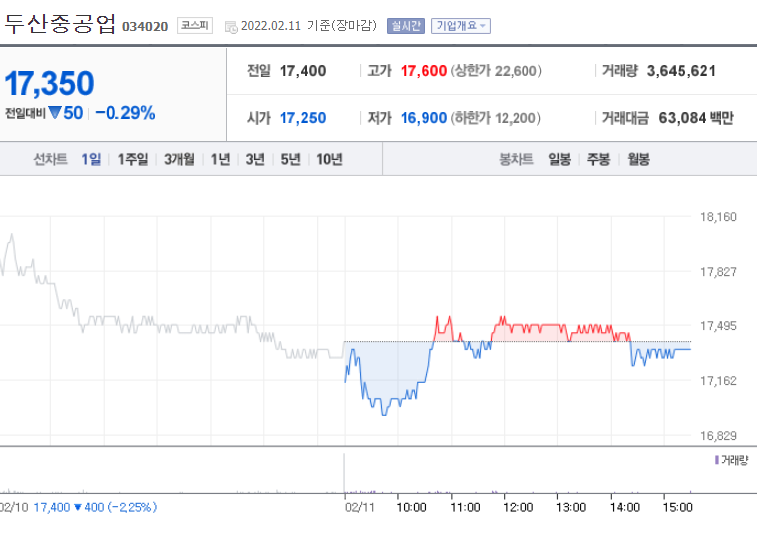Click the 거래량 legend marker in chart
Screen dimensions: 757x533
point(717,460)
